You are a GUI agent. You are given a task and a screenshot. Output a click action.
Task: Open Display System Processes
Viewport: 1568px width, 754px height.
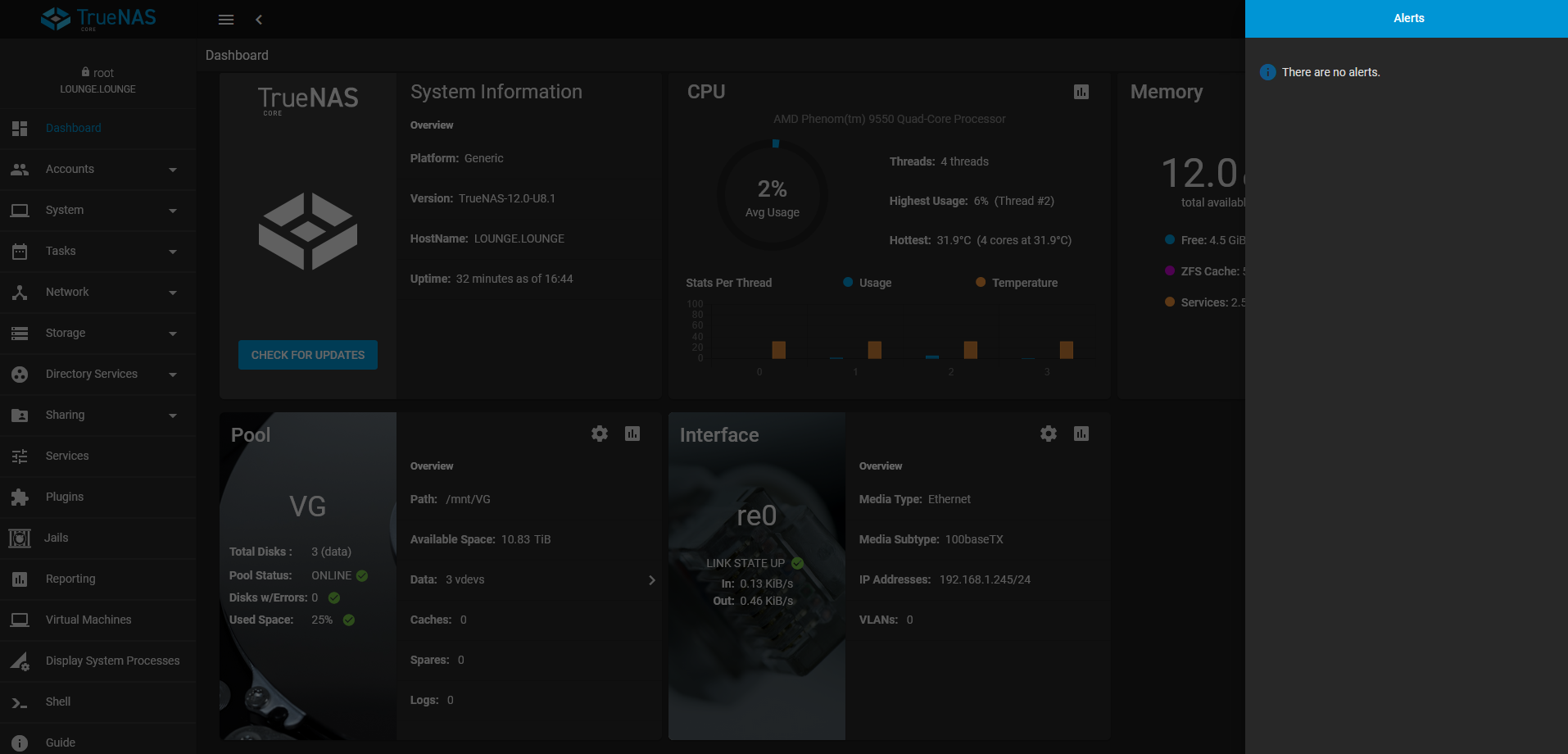pyautogui.click(x=98, y=661)
